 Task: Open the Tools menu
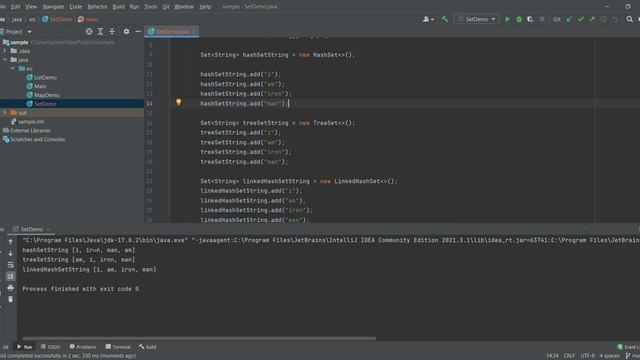click(x=151, y=7)
